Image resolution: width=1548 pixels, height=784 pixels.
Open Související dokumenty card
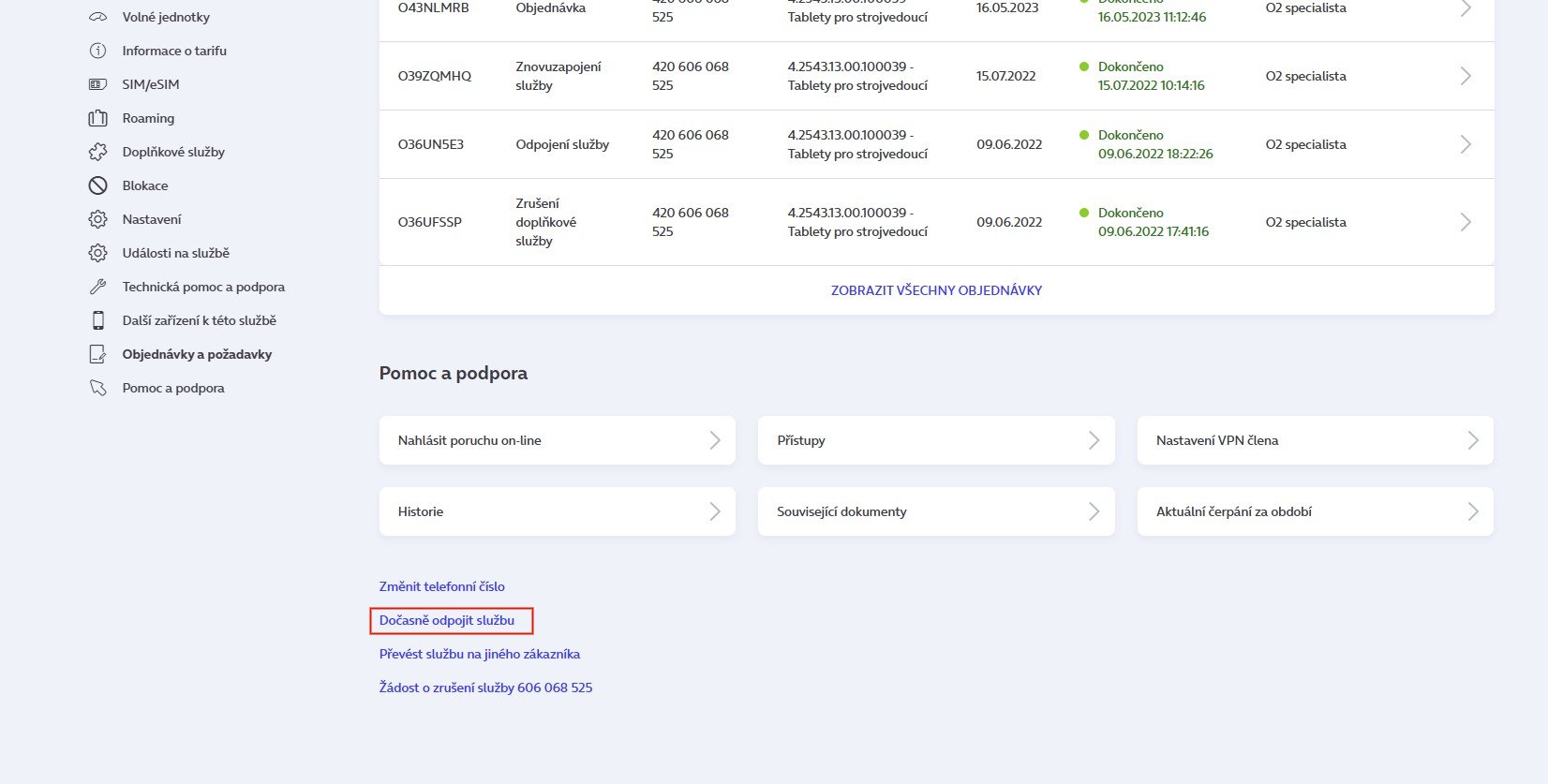pos(935,511)
